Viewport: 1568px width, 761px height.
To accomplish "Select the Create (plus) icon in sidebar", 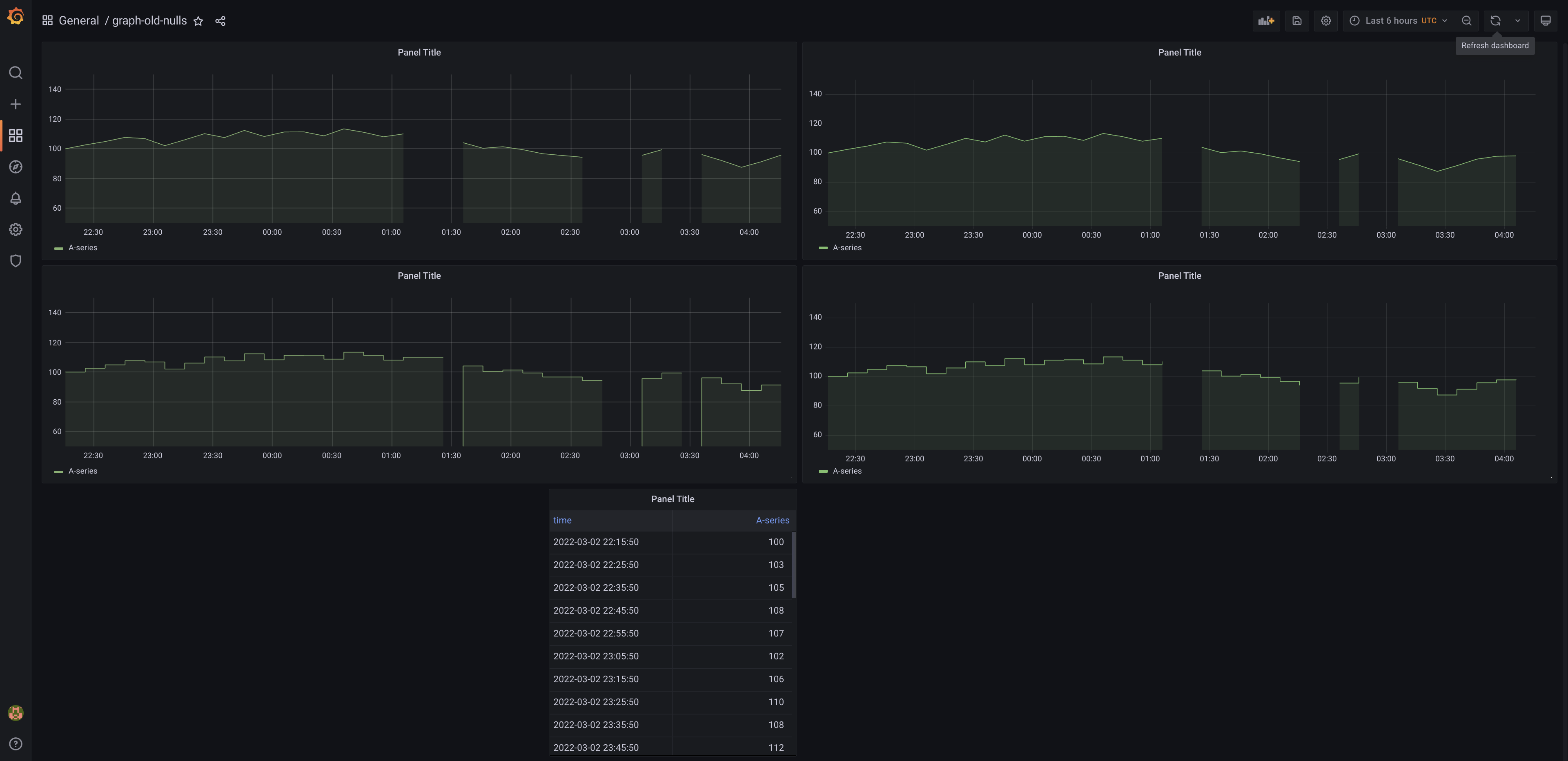I will pyautogui.click(x=15, y=104).
